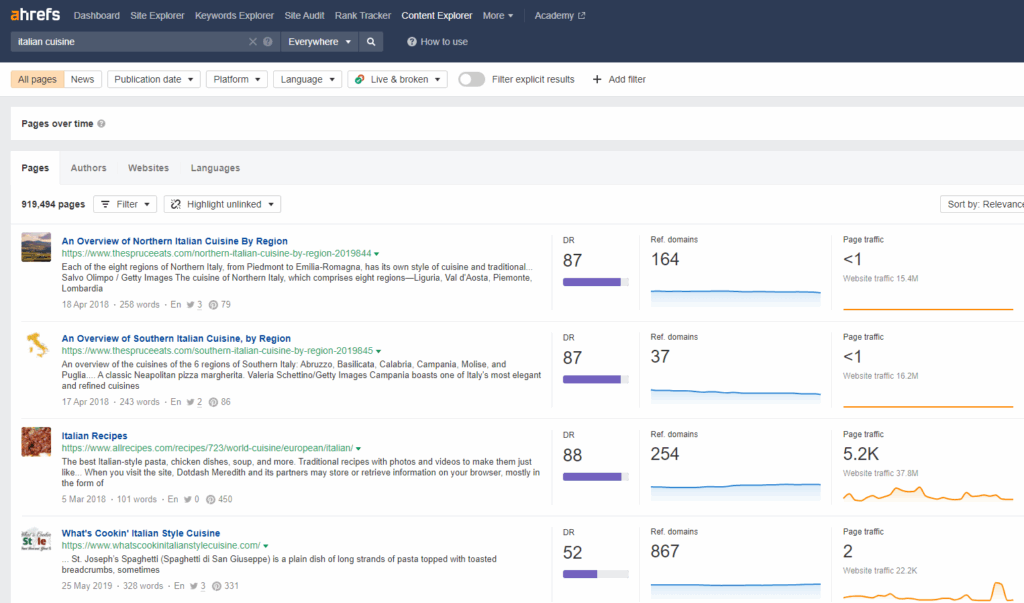The image size is (1024, 603).
Task: Select the Pages tab
Action: [x=35, y=168]
